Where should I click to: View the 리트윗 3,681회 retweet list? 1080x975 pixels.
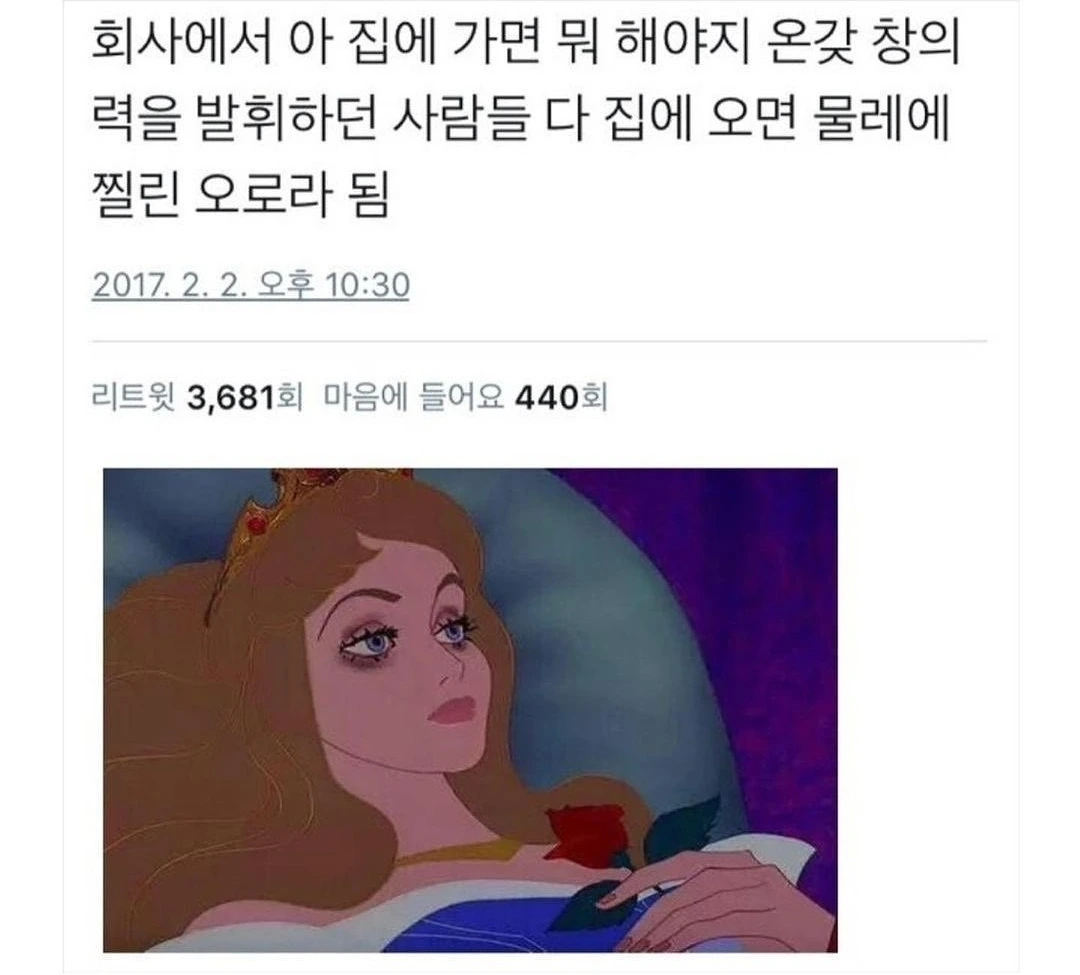(x=197, y=398)
